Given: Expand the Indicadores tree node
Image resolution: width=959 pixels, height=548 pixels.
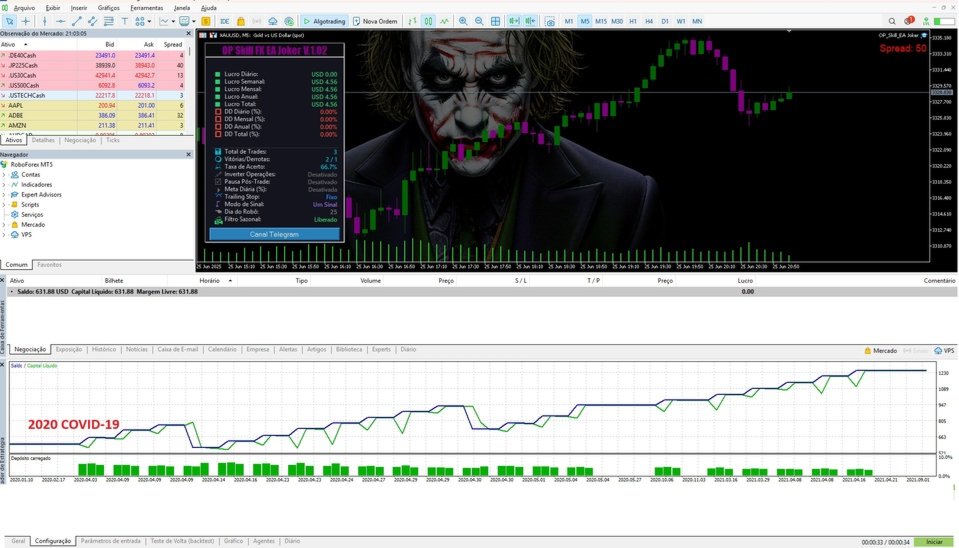Looking at the screenshot, I should click(x=4, y=185).
